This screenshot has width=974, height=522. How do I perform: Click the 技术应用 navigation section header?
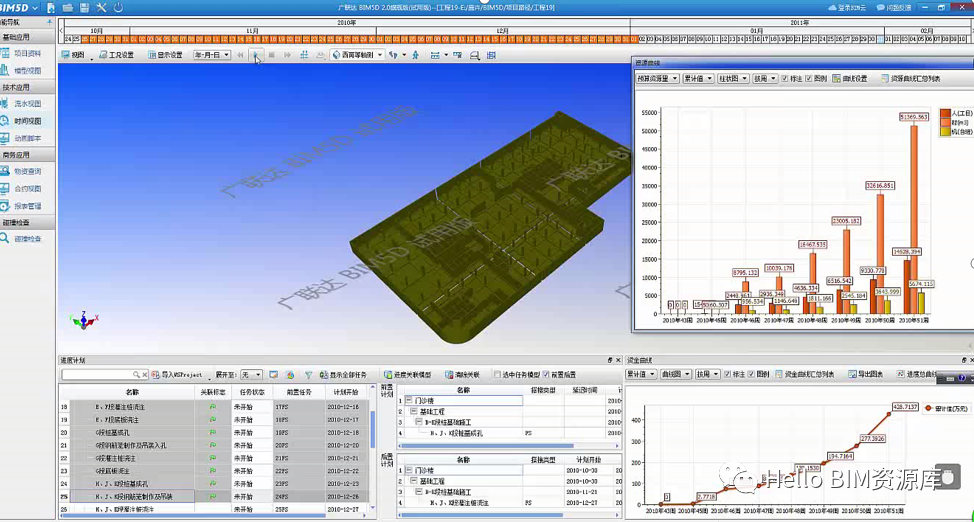point(28,88)
